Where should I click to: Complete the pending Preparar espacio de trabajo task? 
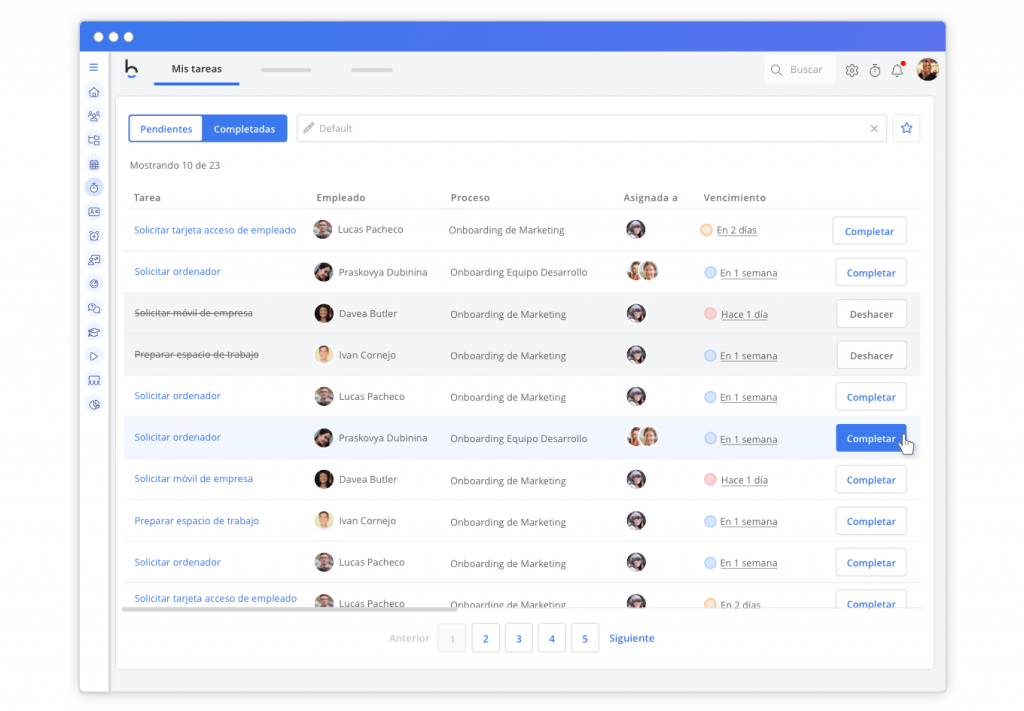[871, 522]
